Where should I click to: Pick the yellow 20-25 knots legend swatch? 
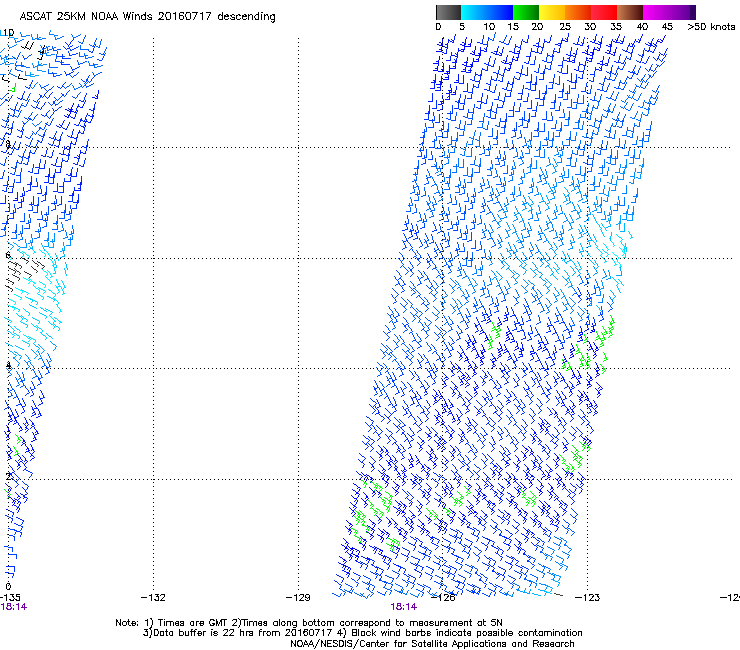(552, 12)
